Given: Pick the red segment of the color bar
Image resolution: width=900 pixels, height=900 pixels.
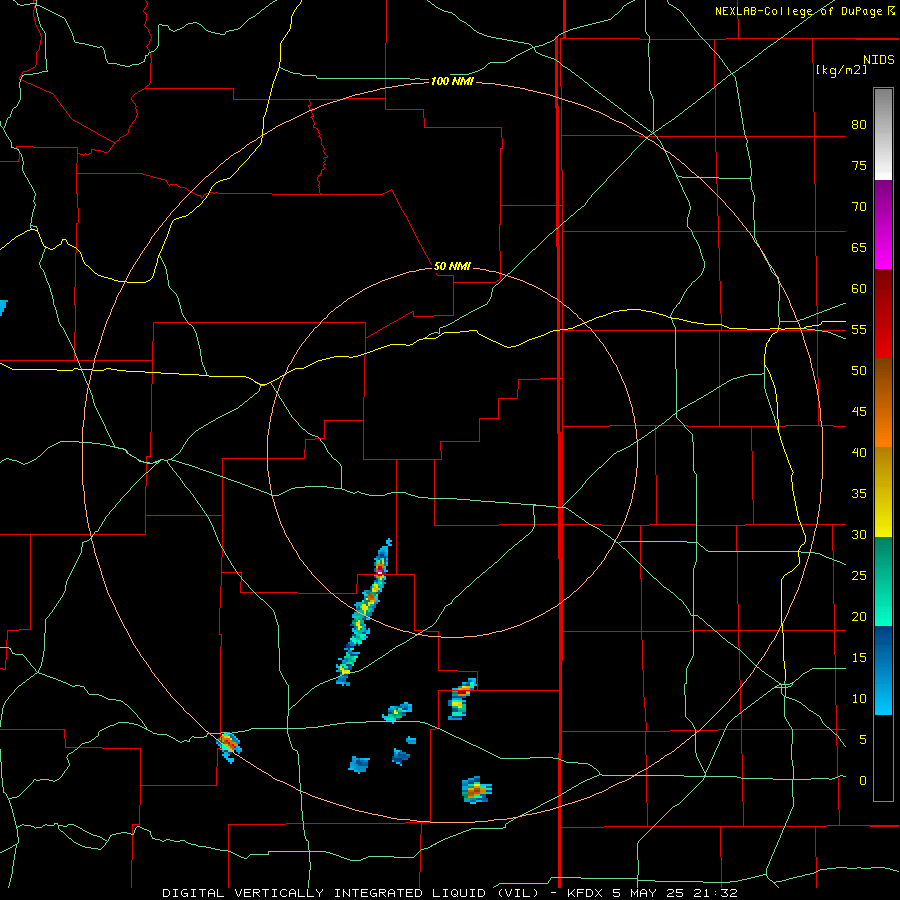Looking at the screenshot, I should [x=883, y=314].
